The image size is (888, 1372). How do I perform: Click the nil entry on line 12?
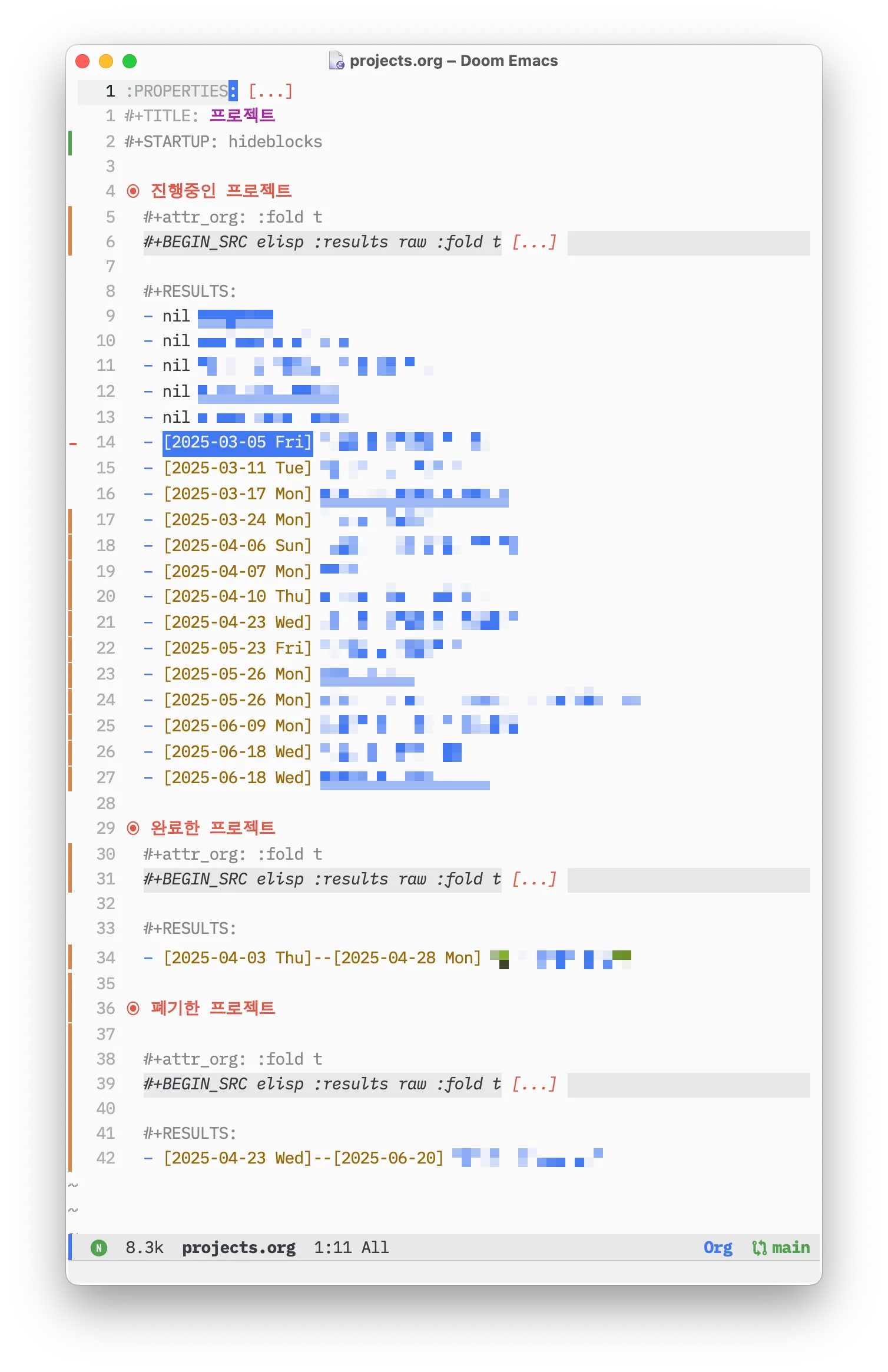[x=176, y=392]
